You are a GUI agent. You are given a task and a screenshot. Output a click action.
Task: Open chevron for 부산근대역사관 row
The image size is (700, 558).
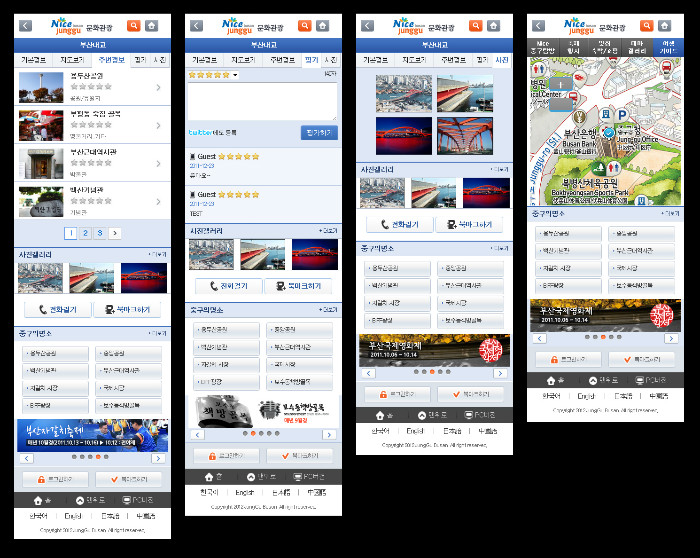click(x=158, y=163)
